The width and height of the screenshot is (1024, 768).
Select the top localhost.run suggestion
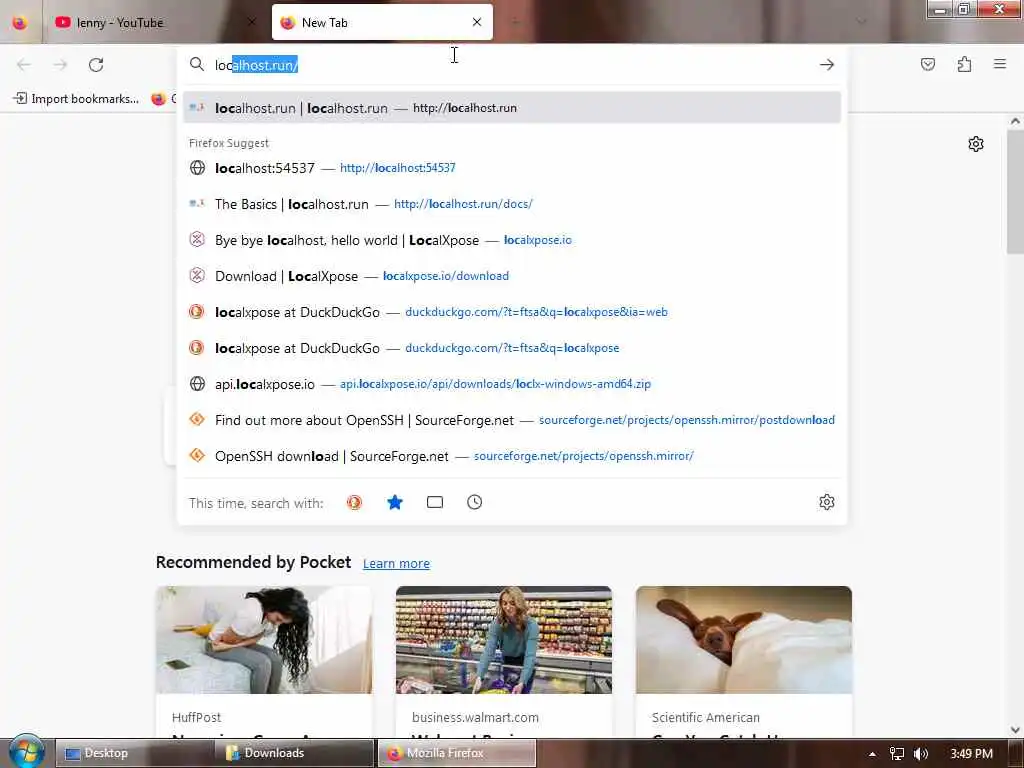tap(512, 108)
